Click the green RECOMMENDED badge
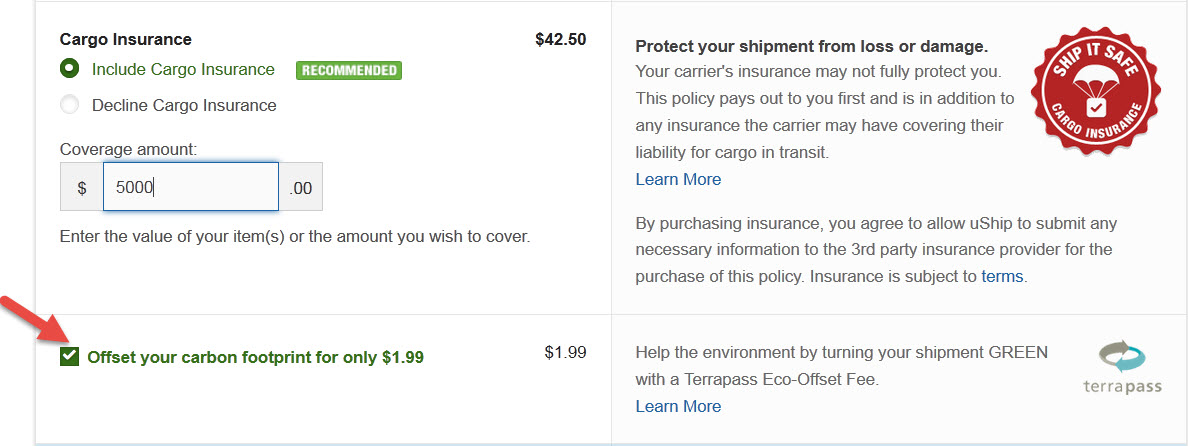This screenshot has width=1188, height=446. 349,70
